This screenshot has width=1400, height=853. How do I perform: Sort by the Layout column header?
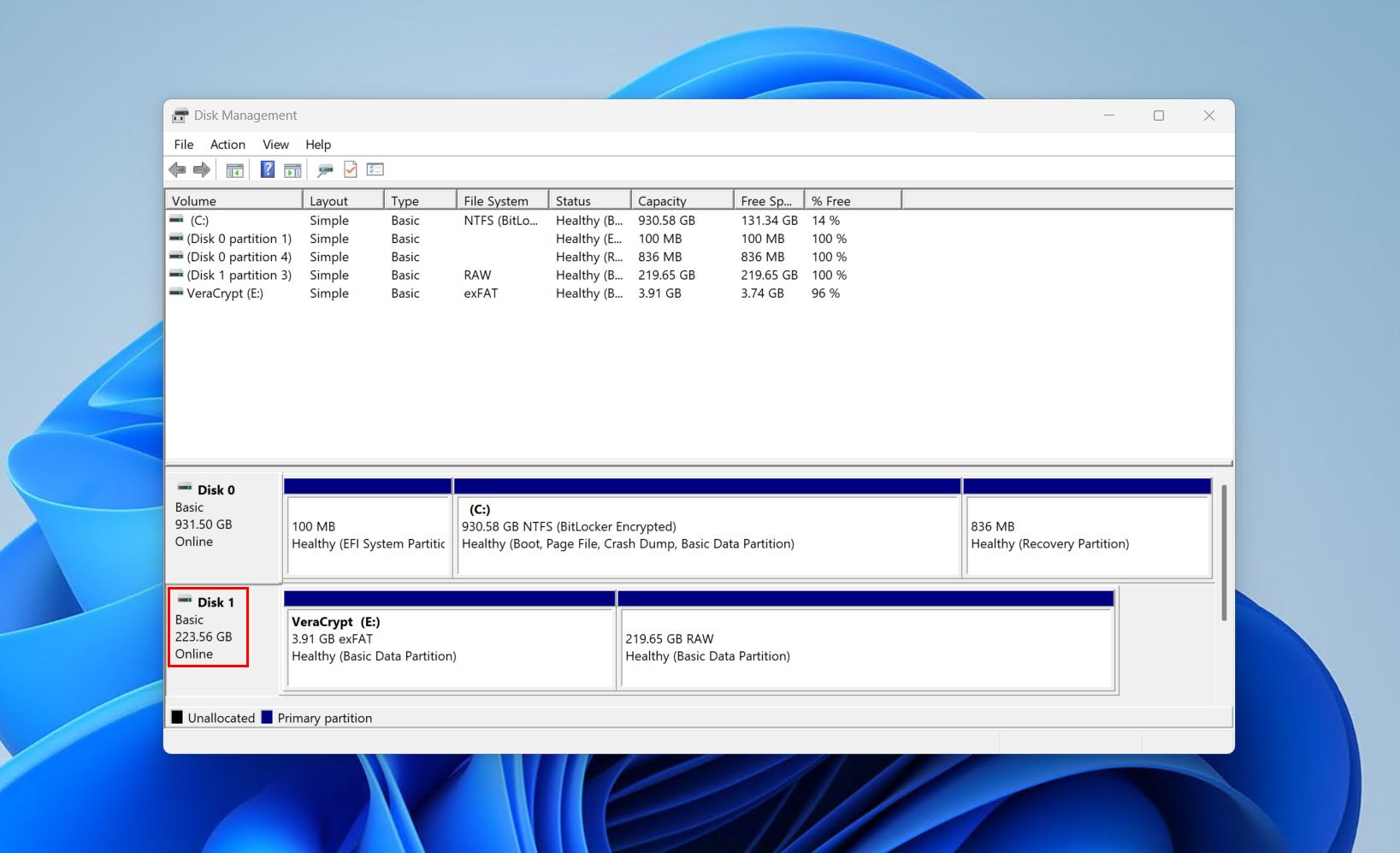343,200
